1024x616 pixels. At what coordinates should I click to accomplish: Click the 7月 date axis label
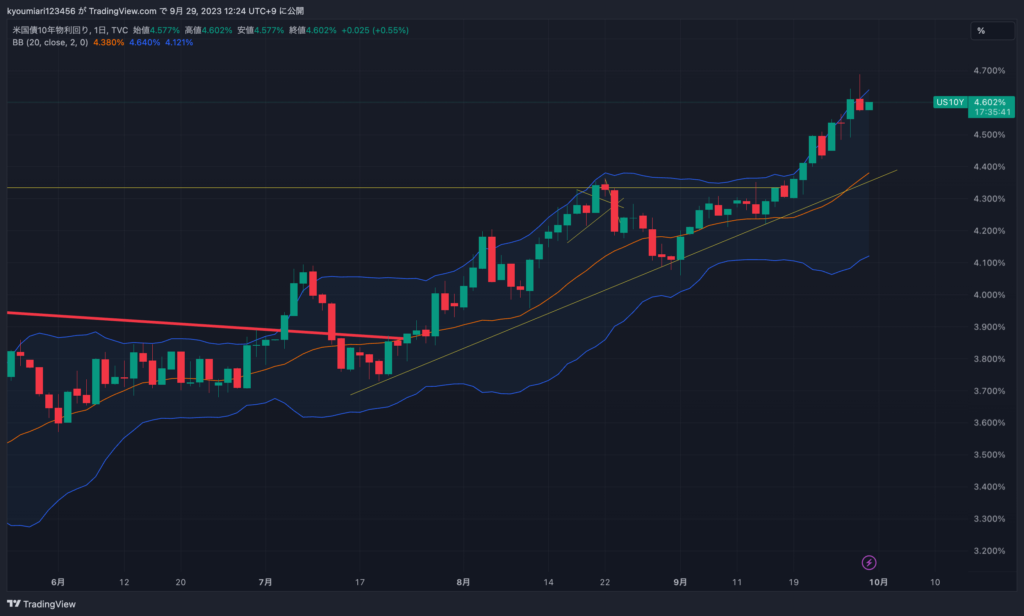(x=265, y=582)
